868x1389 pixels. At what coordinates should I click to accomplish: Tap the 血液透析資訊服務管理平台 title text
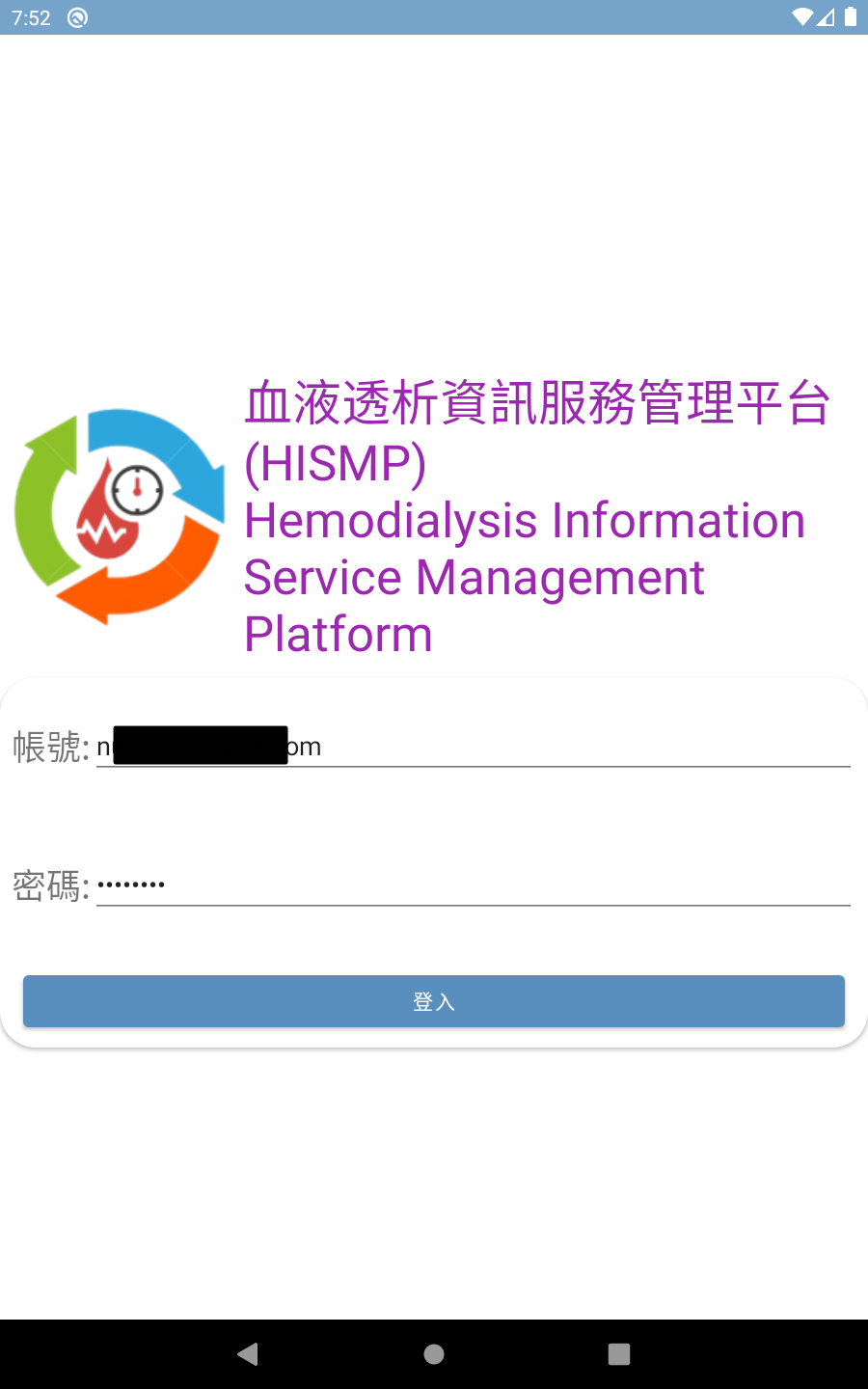pos(537,403)
